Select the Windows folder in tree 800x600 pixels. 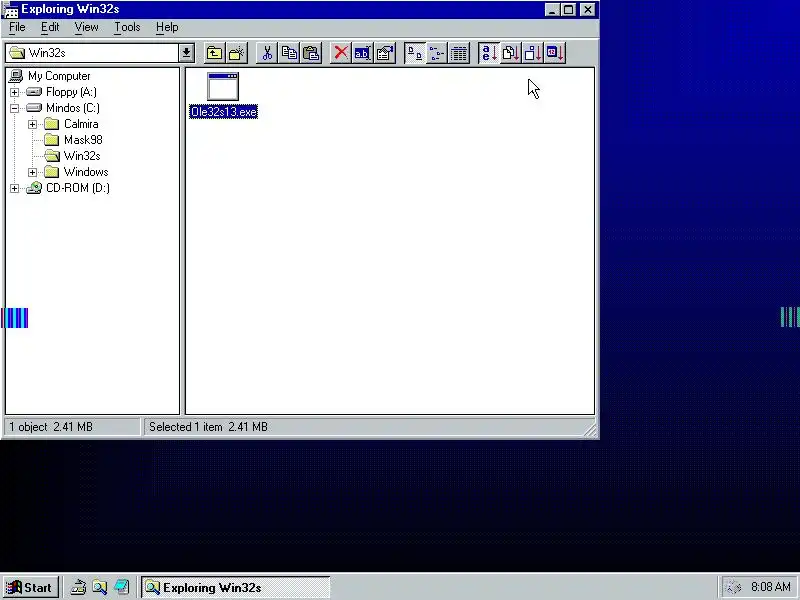(x=86, y=172)
